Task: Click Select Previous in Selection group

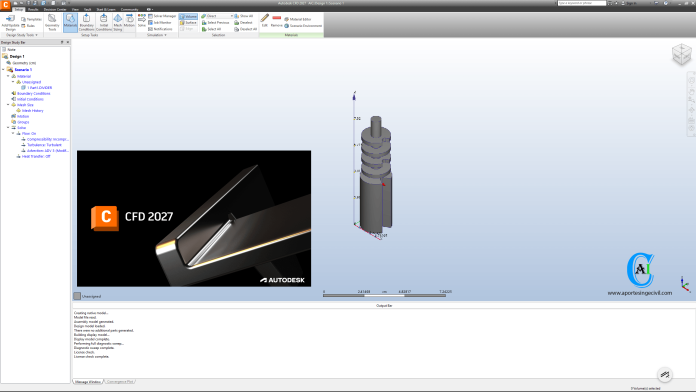Action: click(216, 22)
